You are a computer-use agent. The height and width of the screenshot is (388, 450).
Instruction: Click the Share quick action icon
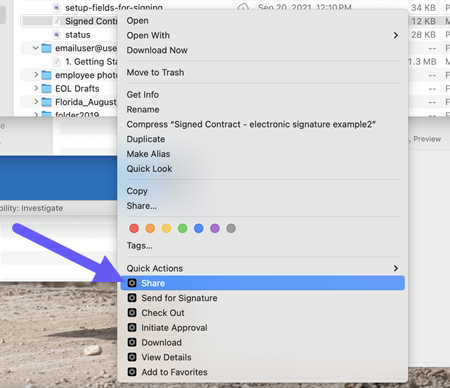(x=132, y=283)
